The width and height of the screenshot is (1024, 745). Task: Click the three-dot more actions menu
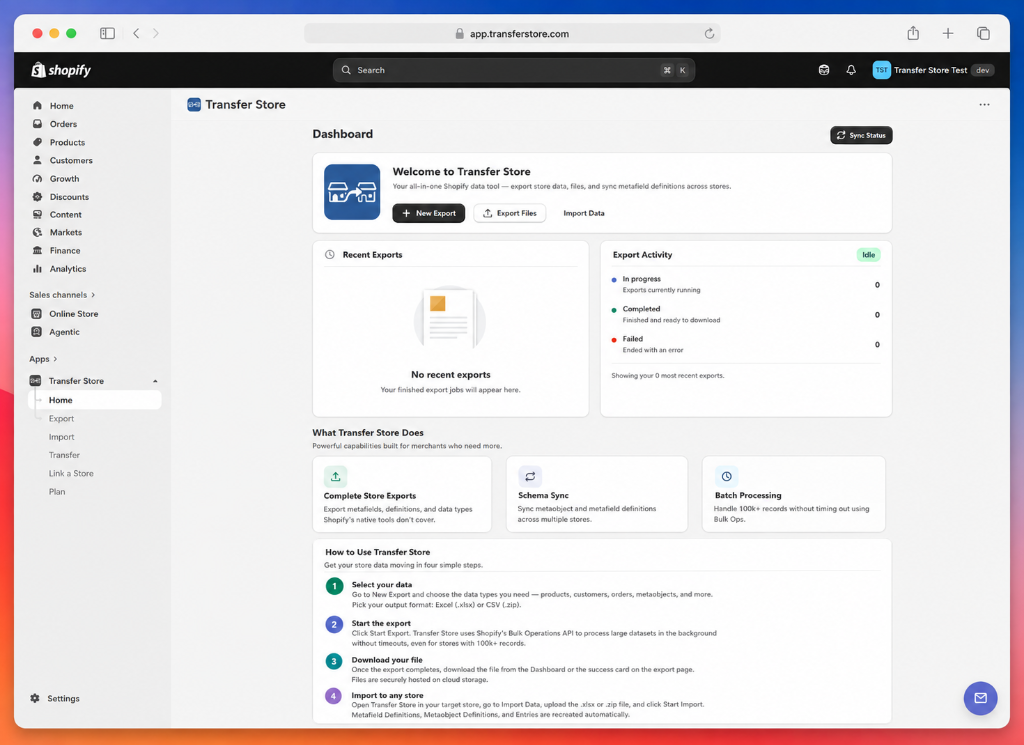pyautogui.click(x=984, y=104)
